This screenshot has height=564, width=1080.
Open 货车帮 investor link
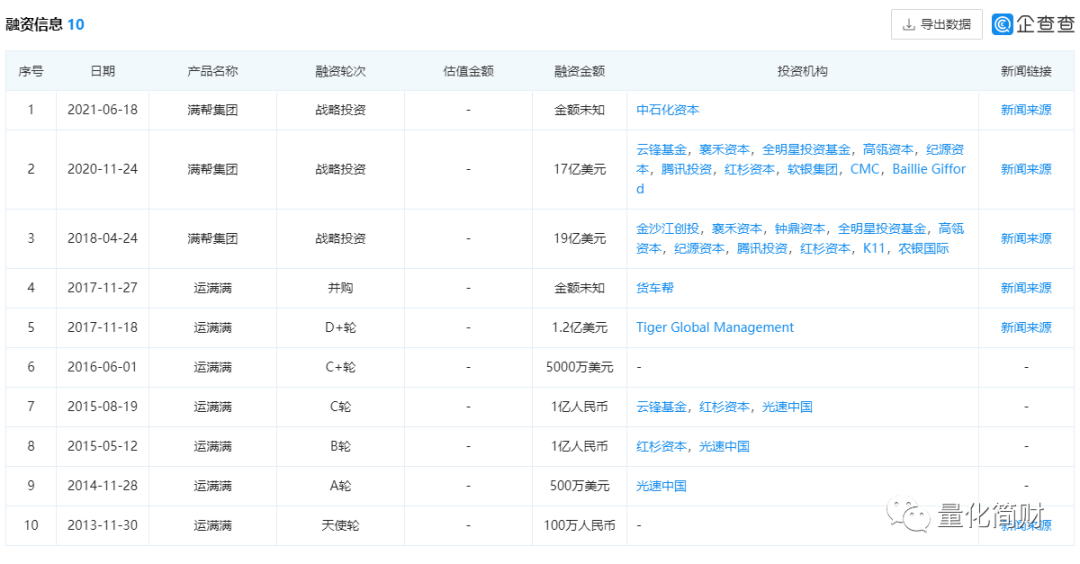point(654,288)
